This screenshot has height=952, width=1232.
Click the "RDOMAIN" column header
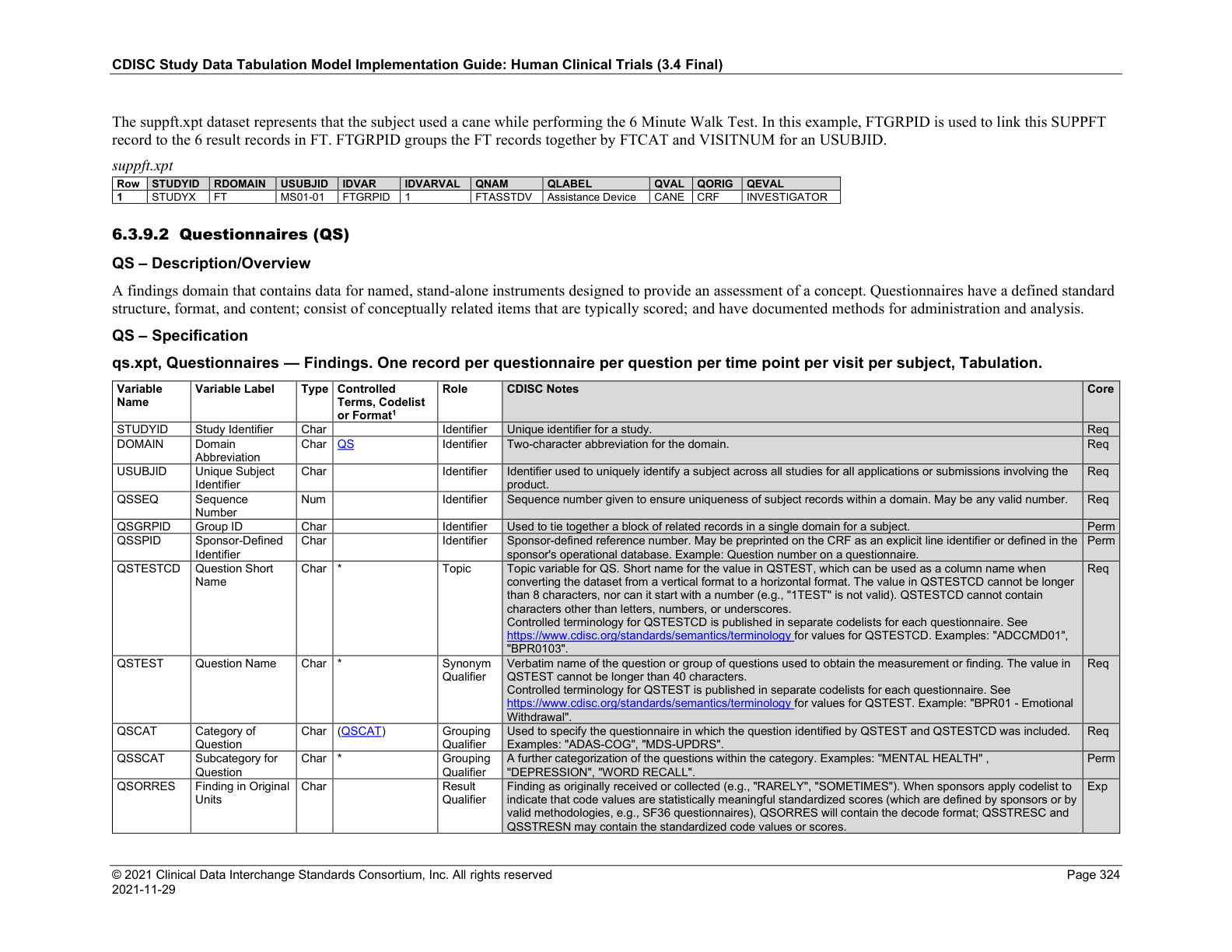(x=243, y=184)
